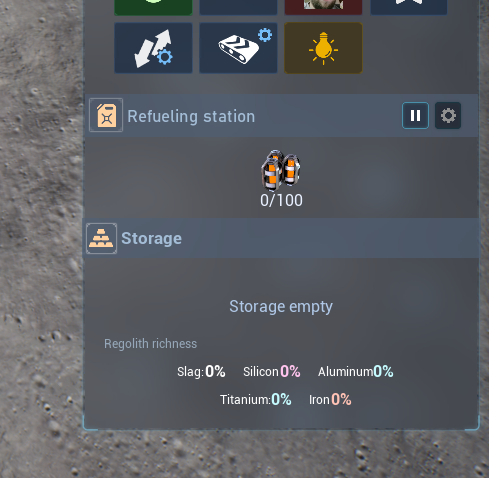Screen dimensions: 489x478
Task: Click the partially visible green button
Action: coord(153,7)
